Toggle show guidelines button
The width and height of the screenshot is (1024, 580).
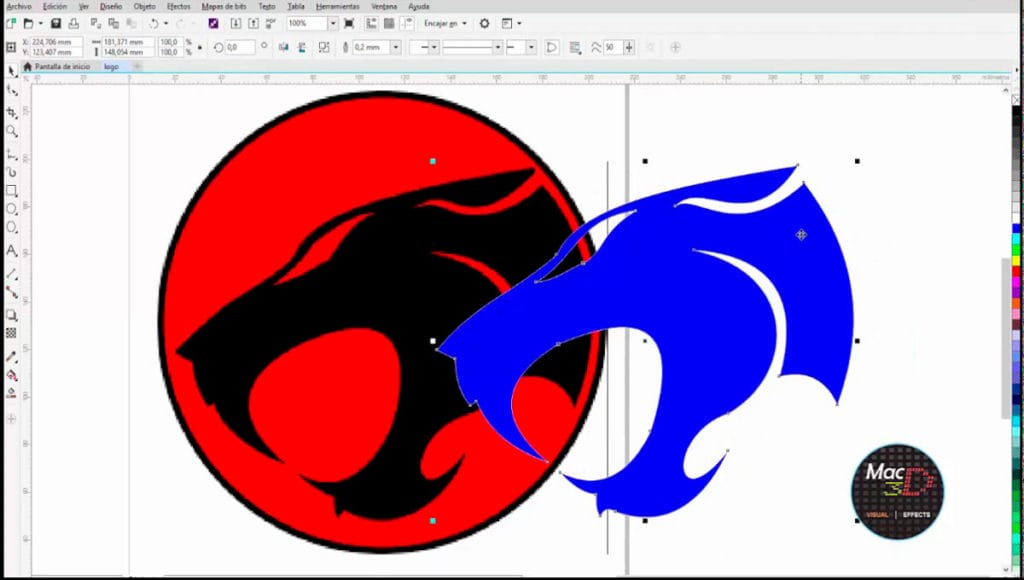tap(408, 24)
